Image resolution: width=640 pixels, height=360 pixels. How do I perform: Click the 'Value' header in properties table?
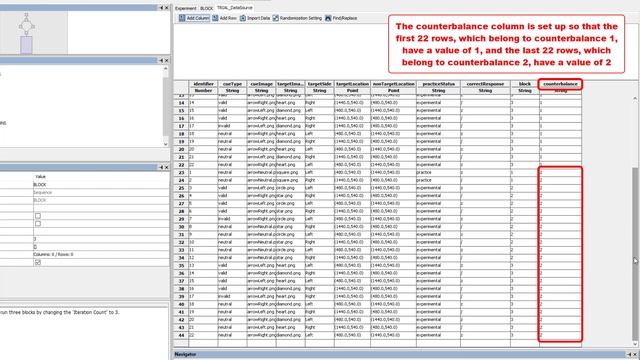40,177
